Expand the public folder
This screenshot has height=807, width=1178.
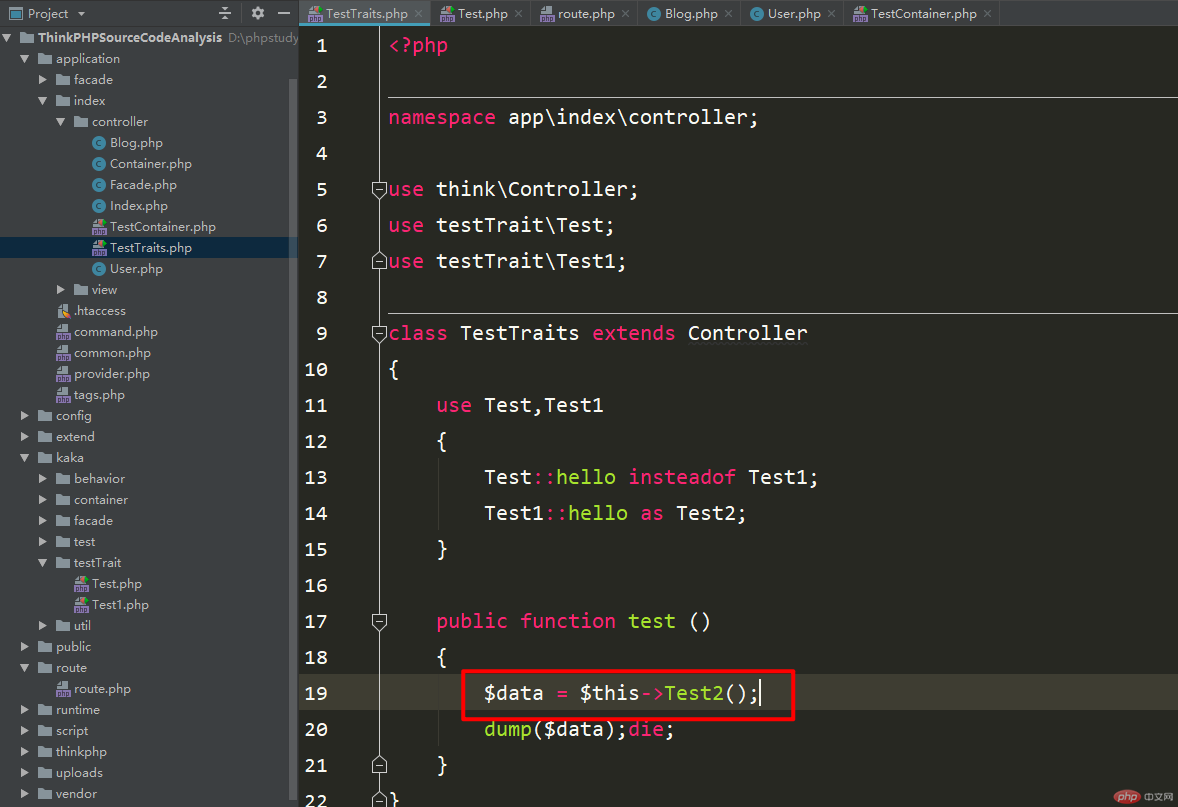pyautogui.click(x=25, y=646)
